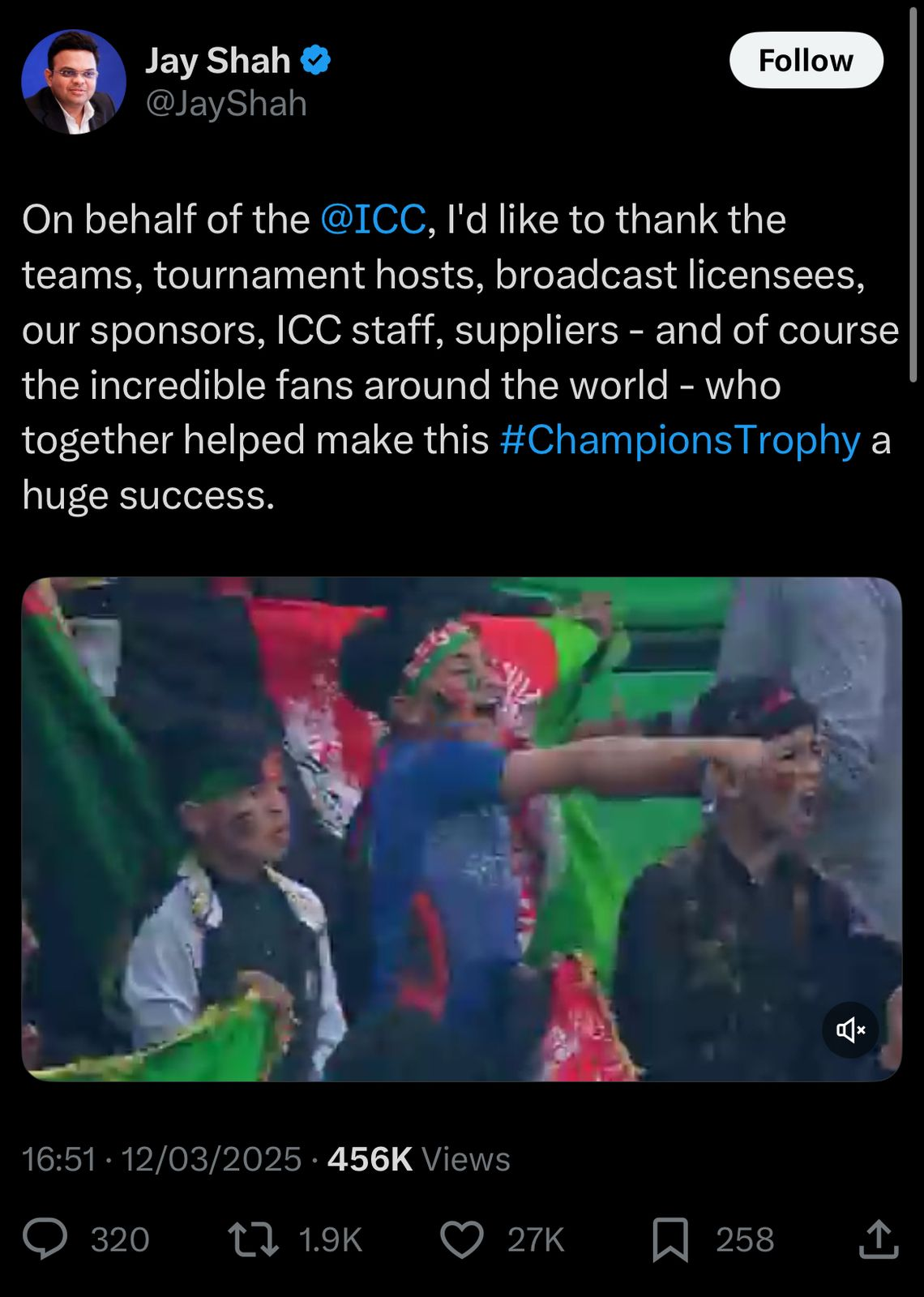Viewport: 924px width, 1297px height.
Task: Click the 27K likes count
Action: pyautogui.click(x=536, y=1239)
